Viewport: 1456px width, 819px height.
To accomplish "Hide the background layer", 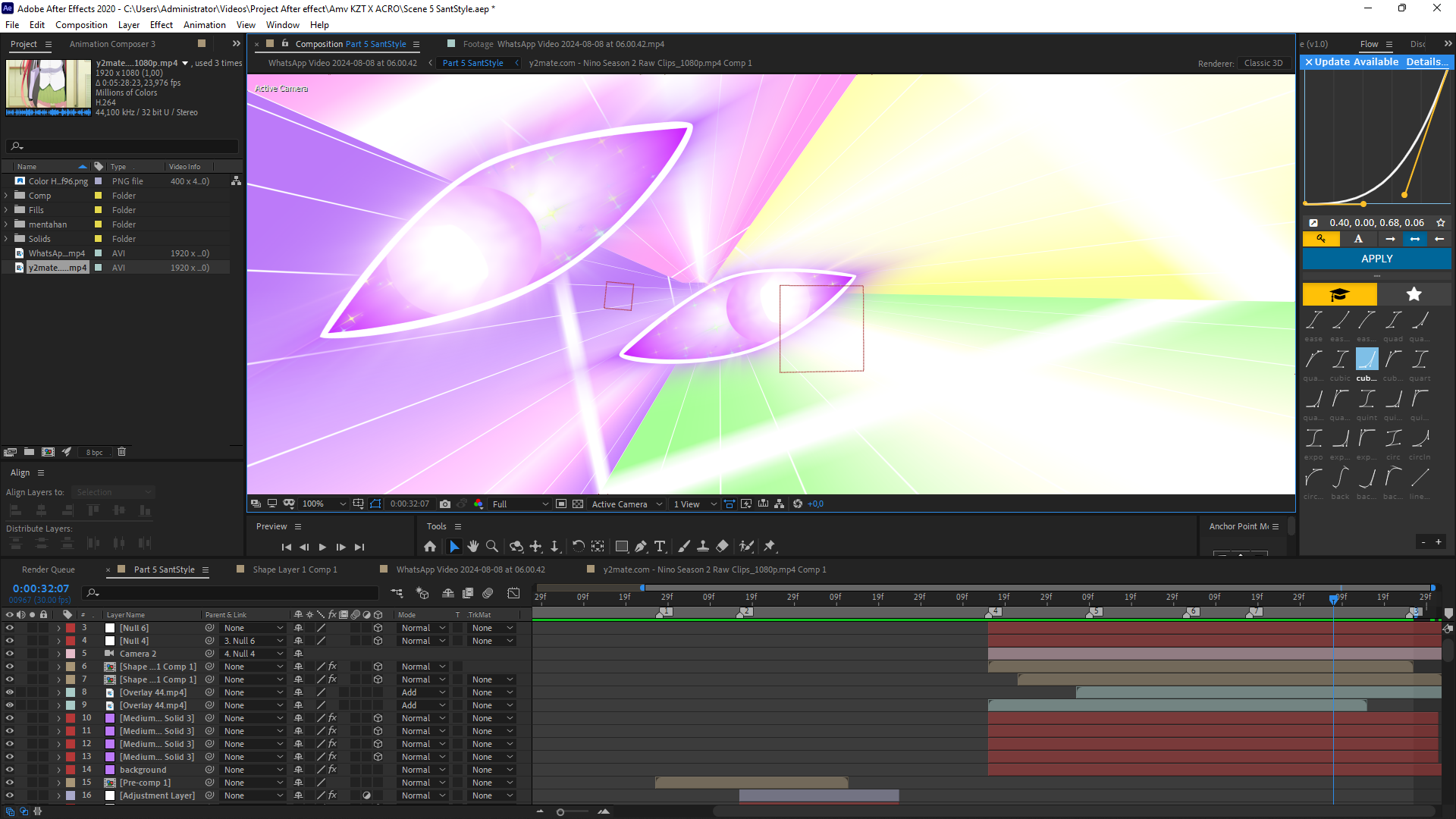I will click(x=9, y=770).
